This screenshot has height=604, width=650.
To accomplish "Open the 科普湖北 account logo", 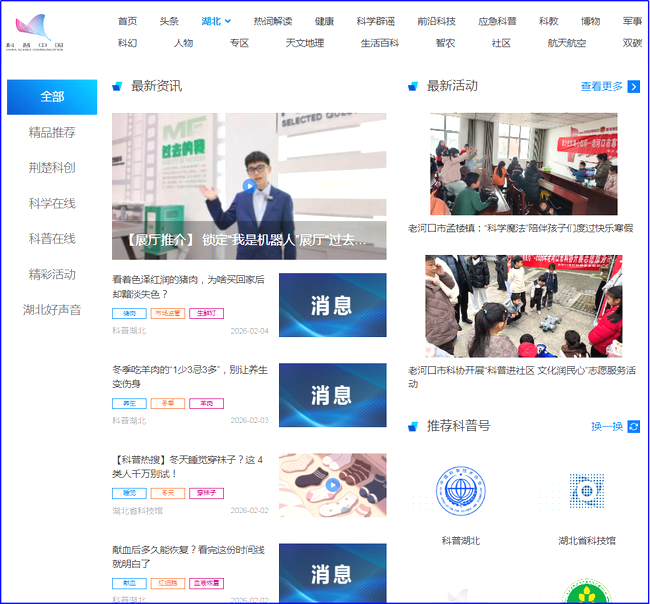I will click(x=460, y=492).
